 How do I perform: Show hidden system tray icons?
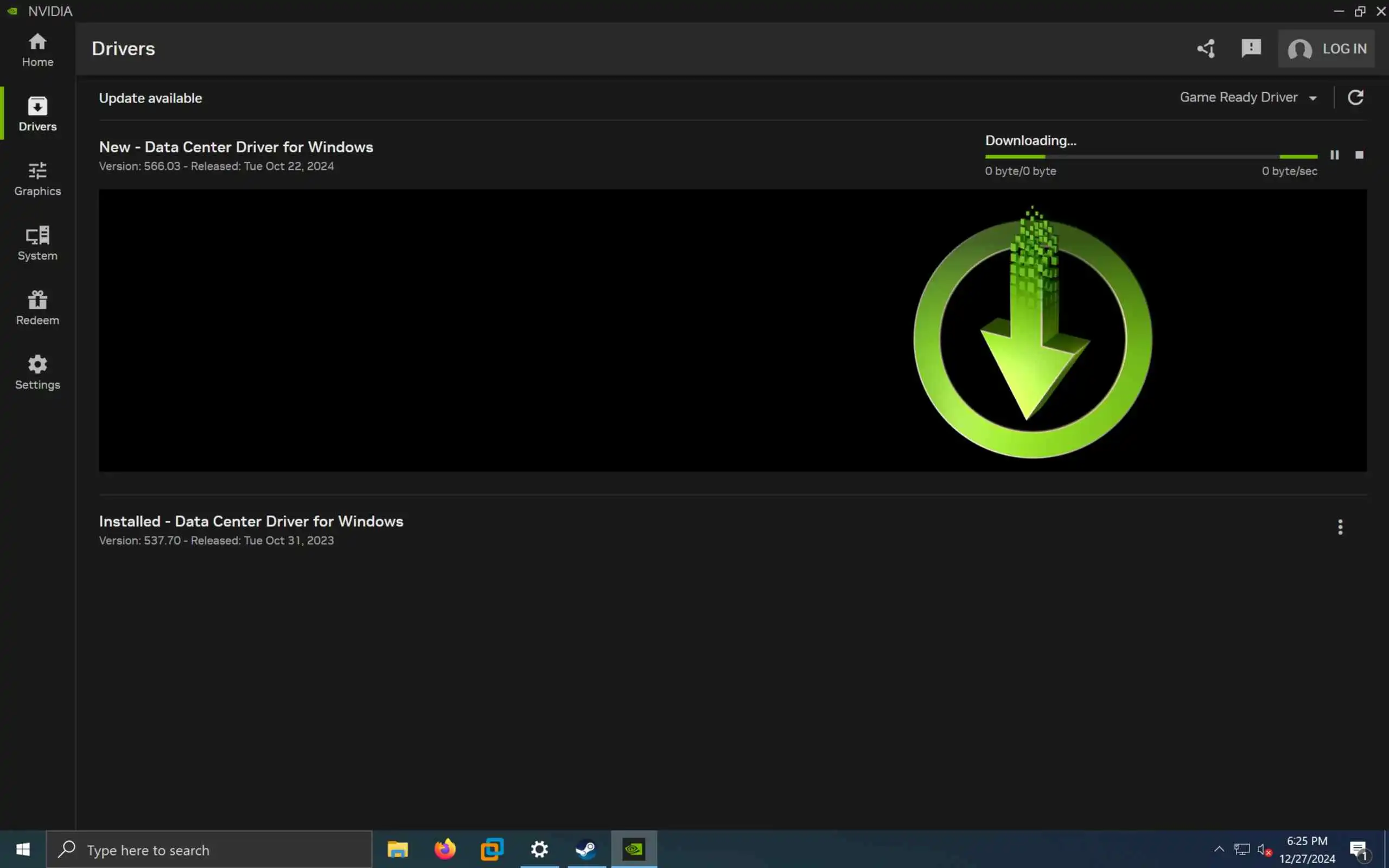(x=1219, y=849)
